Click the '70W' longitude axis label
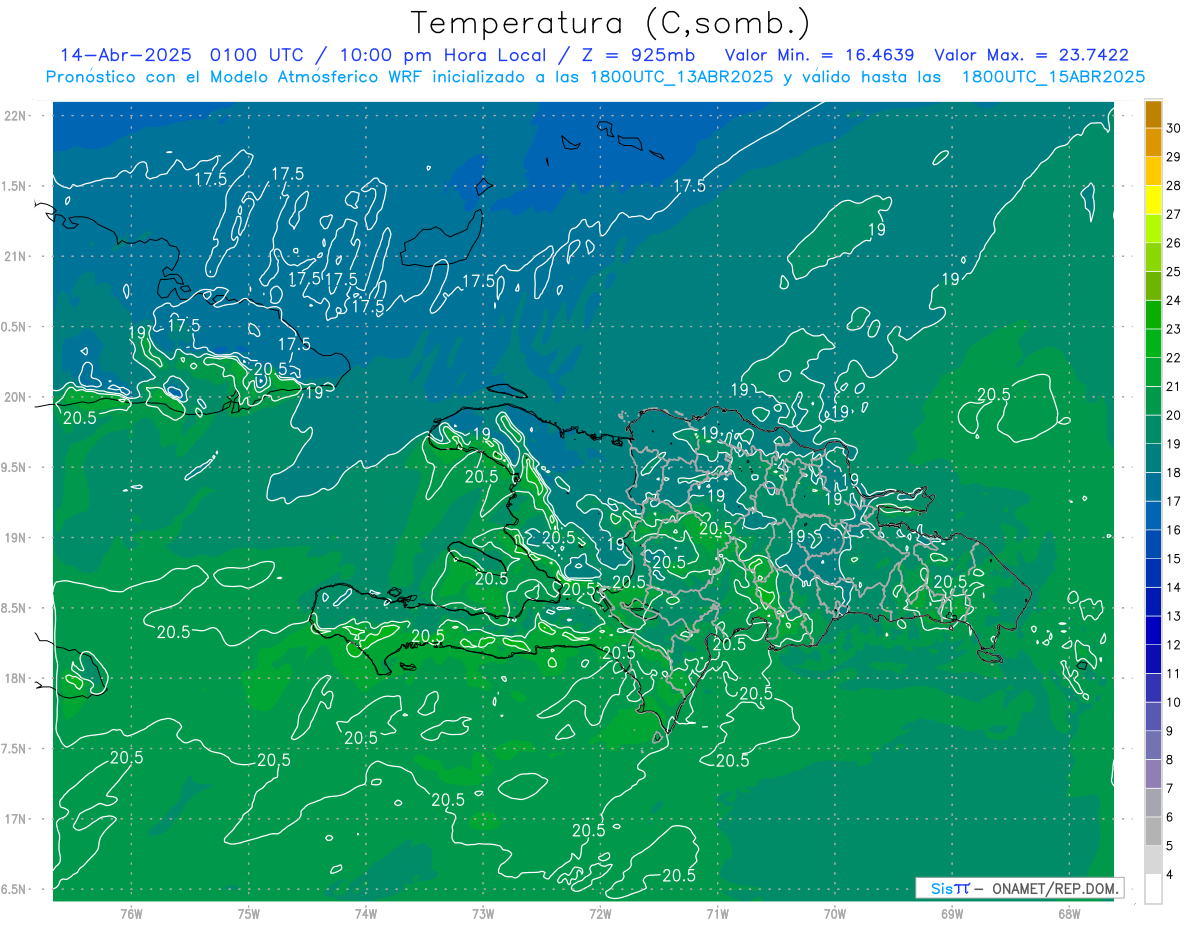Image resolution: width=1200 pixels, height=927 pixels. click(835, 914)
